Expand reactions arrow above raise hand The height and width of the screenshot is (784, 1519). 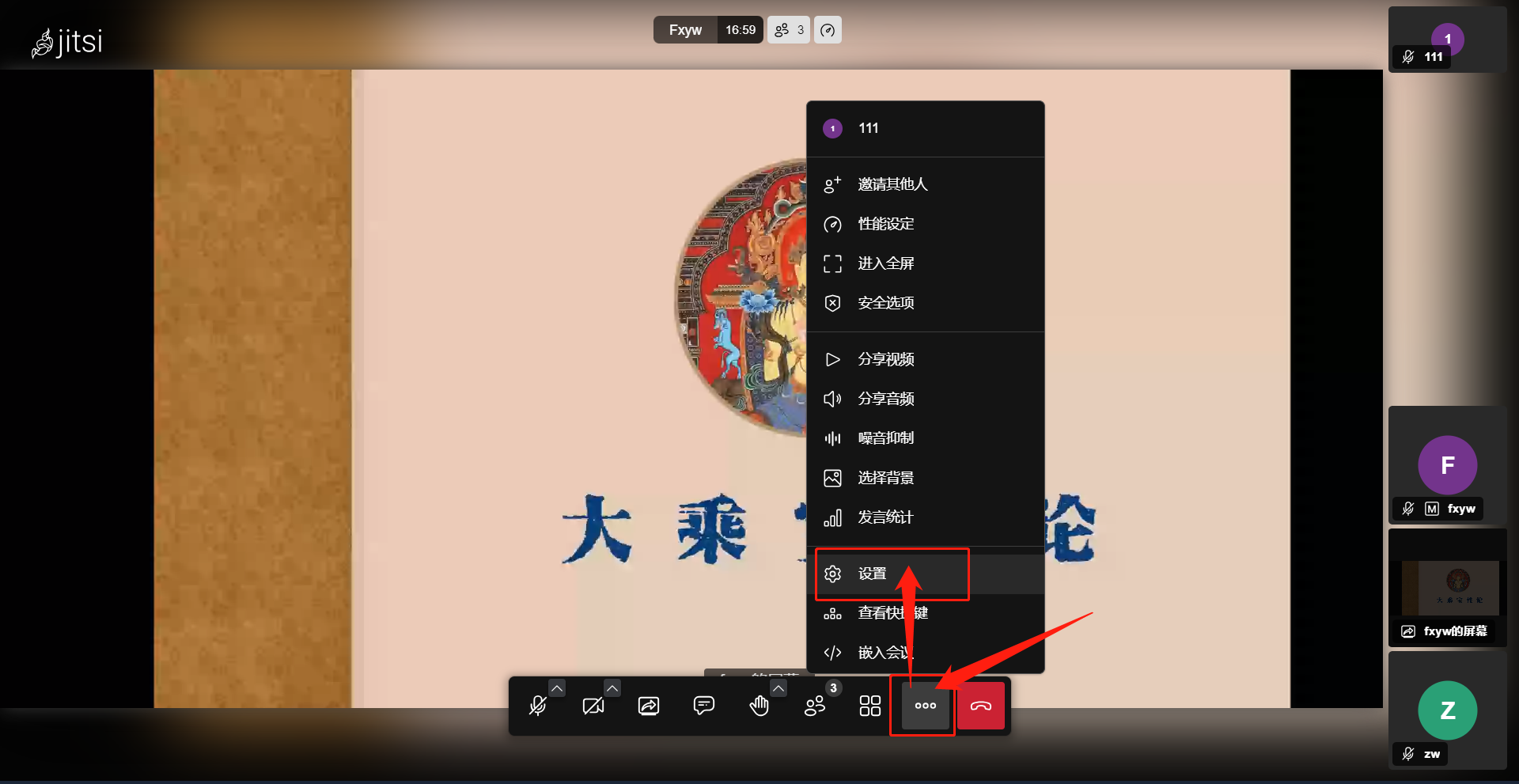click(x=778, y=688)
